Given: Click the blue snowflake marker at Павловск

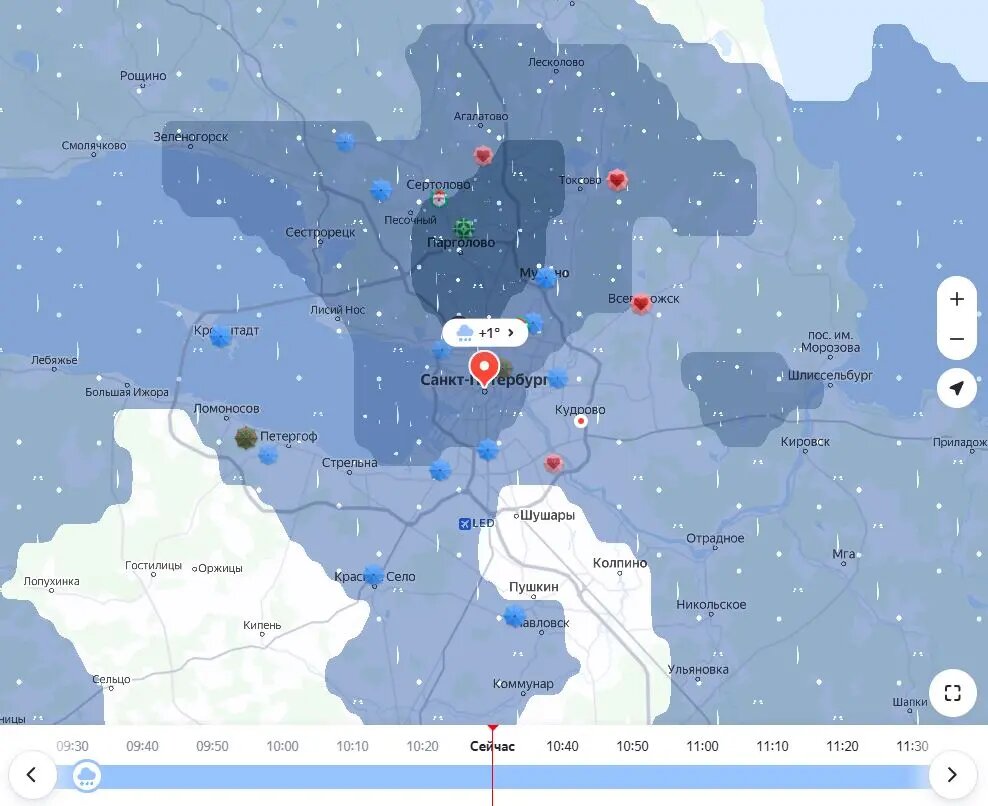Looking at the screenshot, I should point(514,616).
